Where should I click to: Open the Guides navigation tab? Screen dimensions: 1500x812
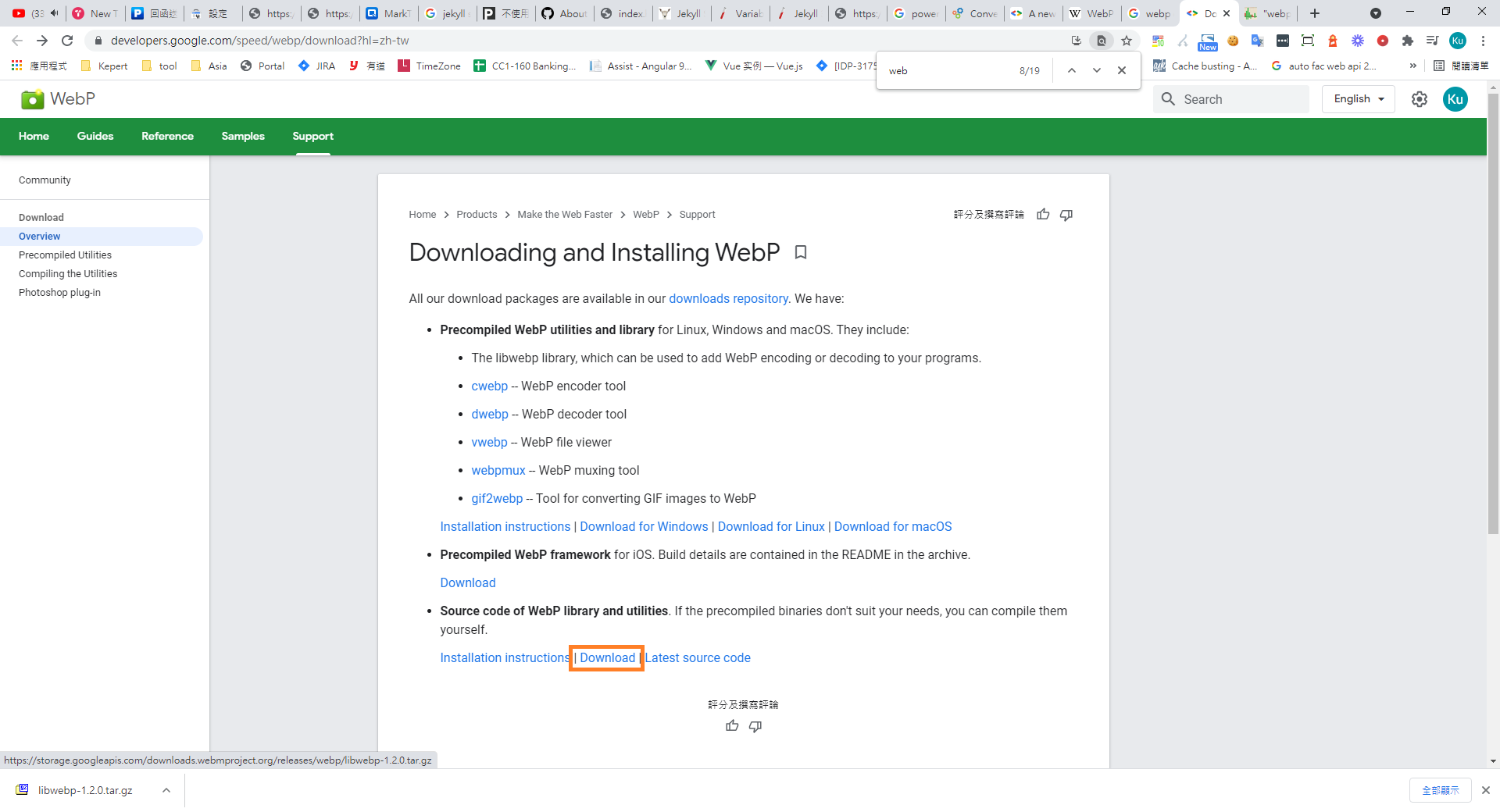(x=95, y=136)
